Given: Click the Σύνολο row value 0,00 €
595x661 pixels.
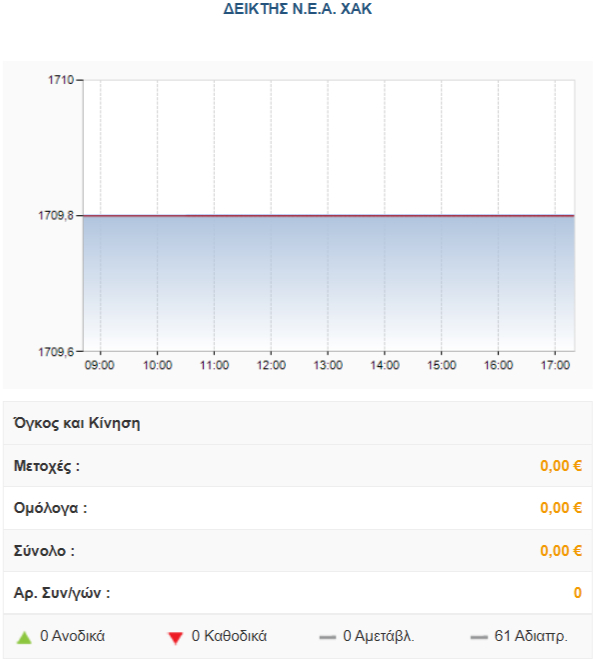Looking at the screenshot, I should coord(561,551).
